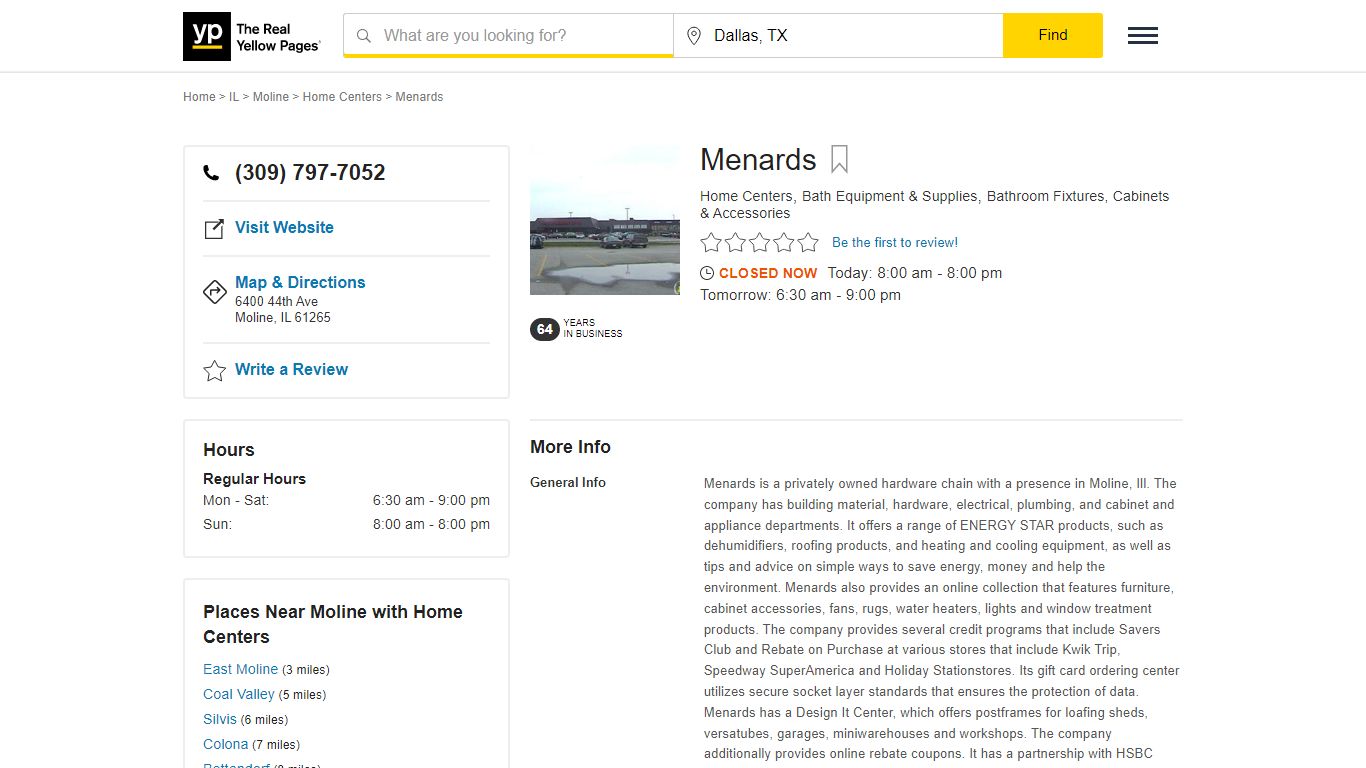Click the search magnifier icon
Screen dimensions: 1366x768
[364, 35]
